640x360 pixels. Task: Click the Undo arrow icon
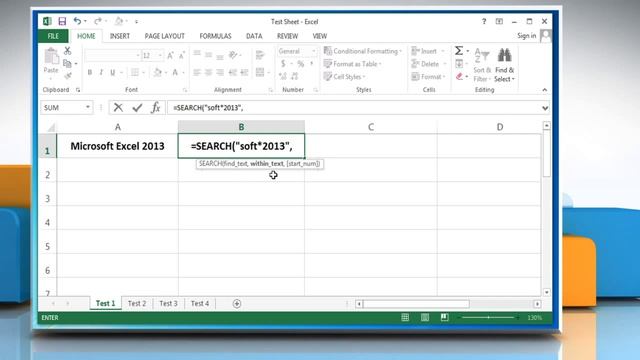tap(77, 21)
